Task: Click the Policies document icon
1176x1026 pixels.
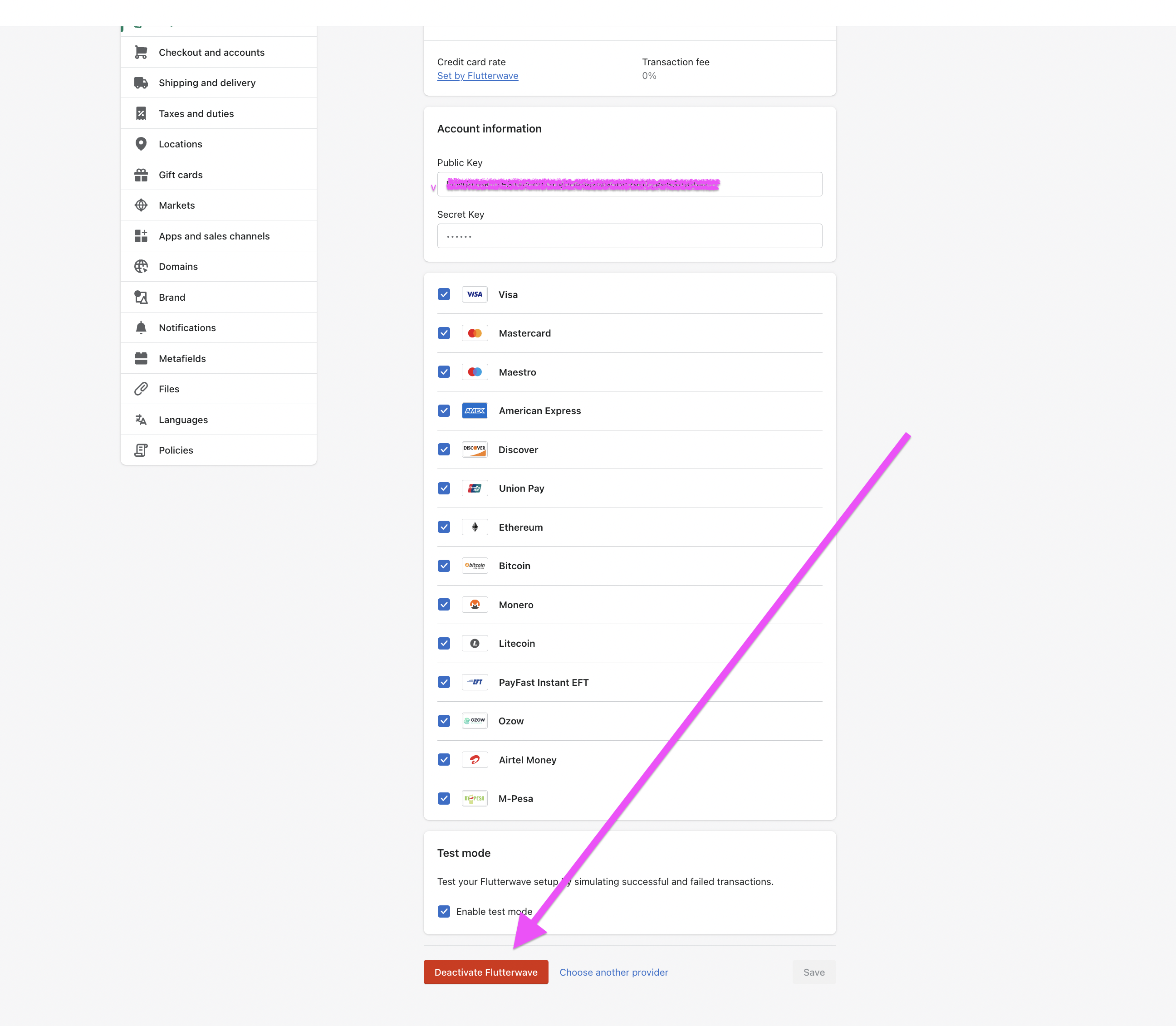Action: tap(141, 450)
